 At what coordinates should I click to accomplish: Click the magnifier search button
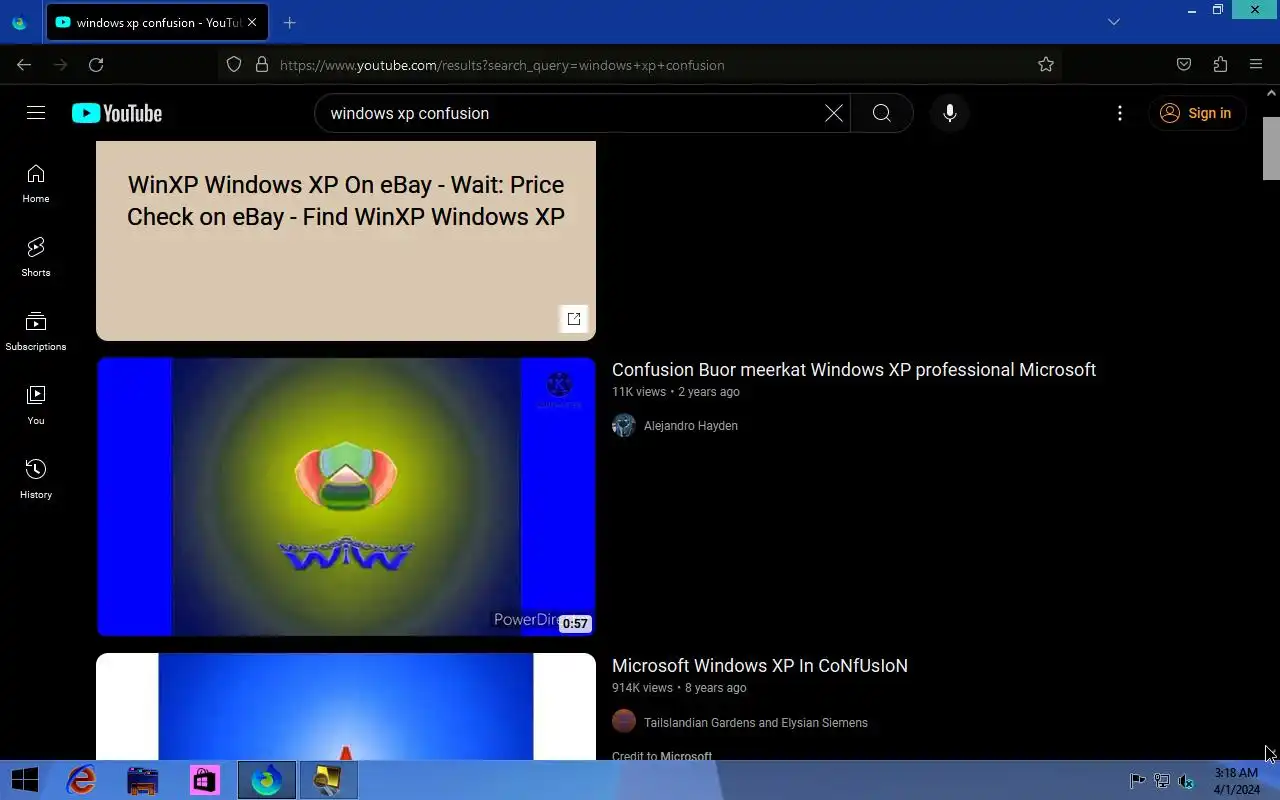[x=881, y=113]
